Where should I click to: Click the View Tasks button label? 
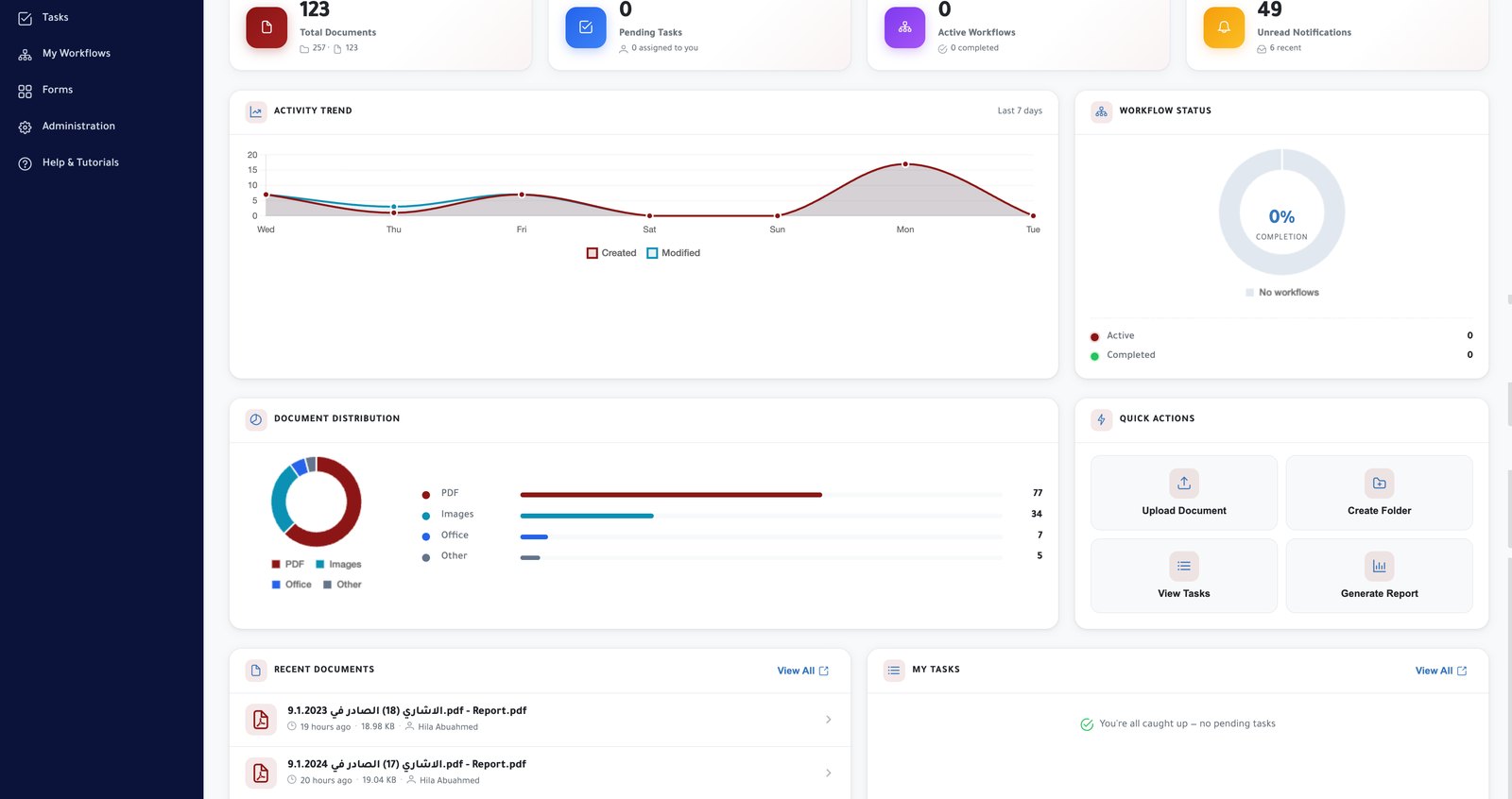click(1184, 594)
